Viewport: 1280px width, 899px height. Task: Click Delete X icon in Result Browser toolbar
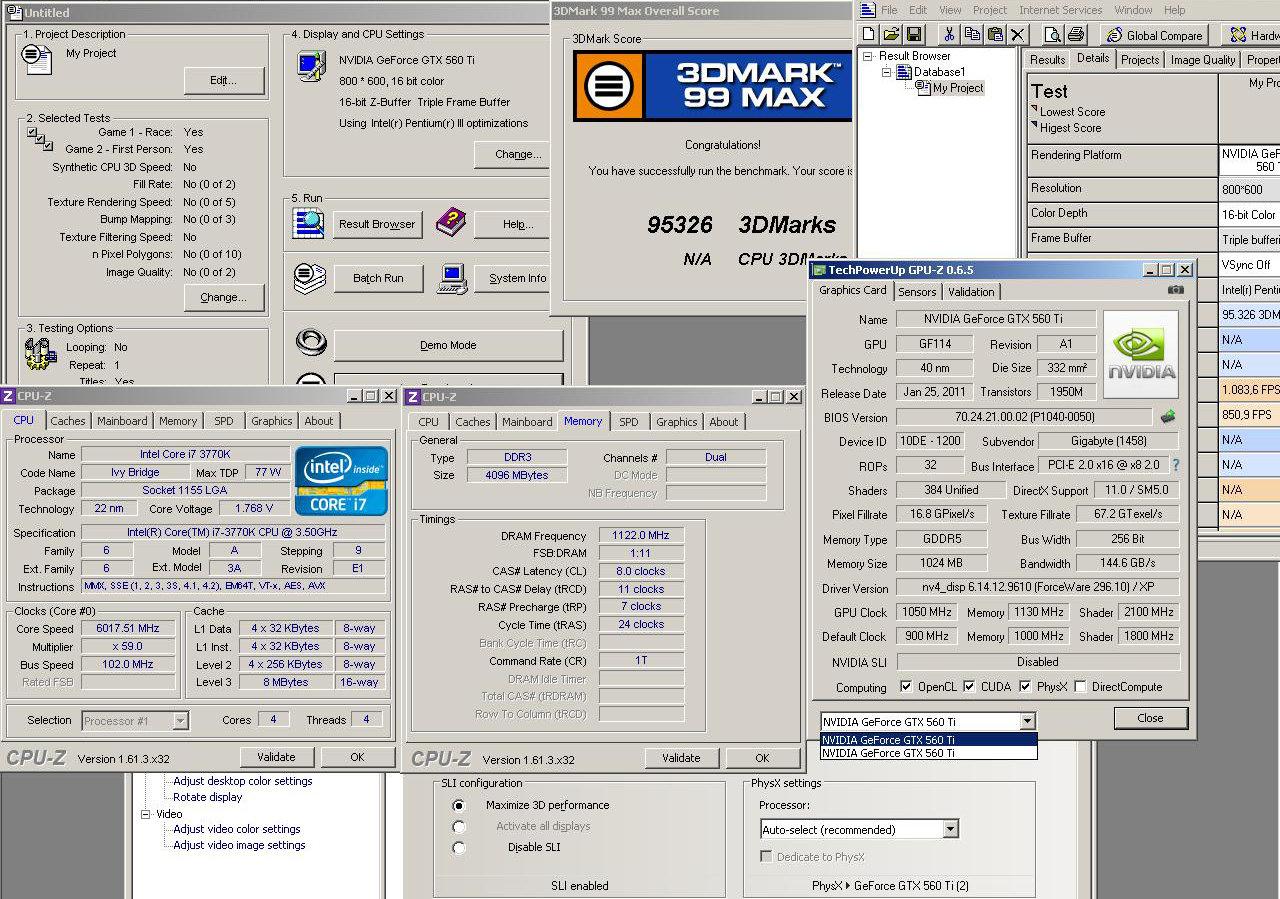[x=1018, y=35]
